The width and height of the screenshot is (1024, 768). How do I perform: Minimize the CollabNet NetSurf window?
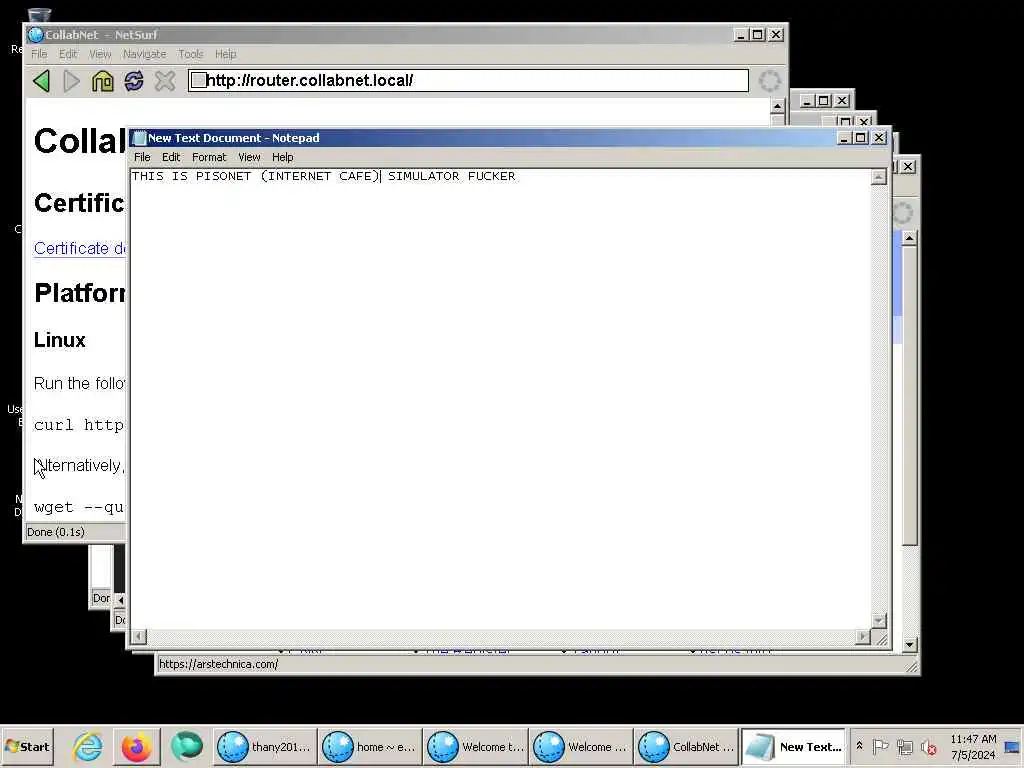(x=740, y=35)
